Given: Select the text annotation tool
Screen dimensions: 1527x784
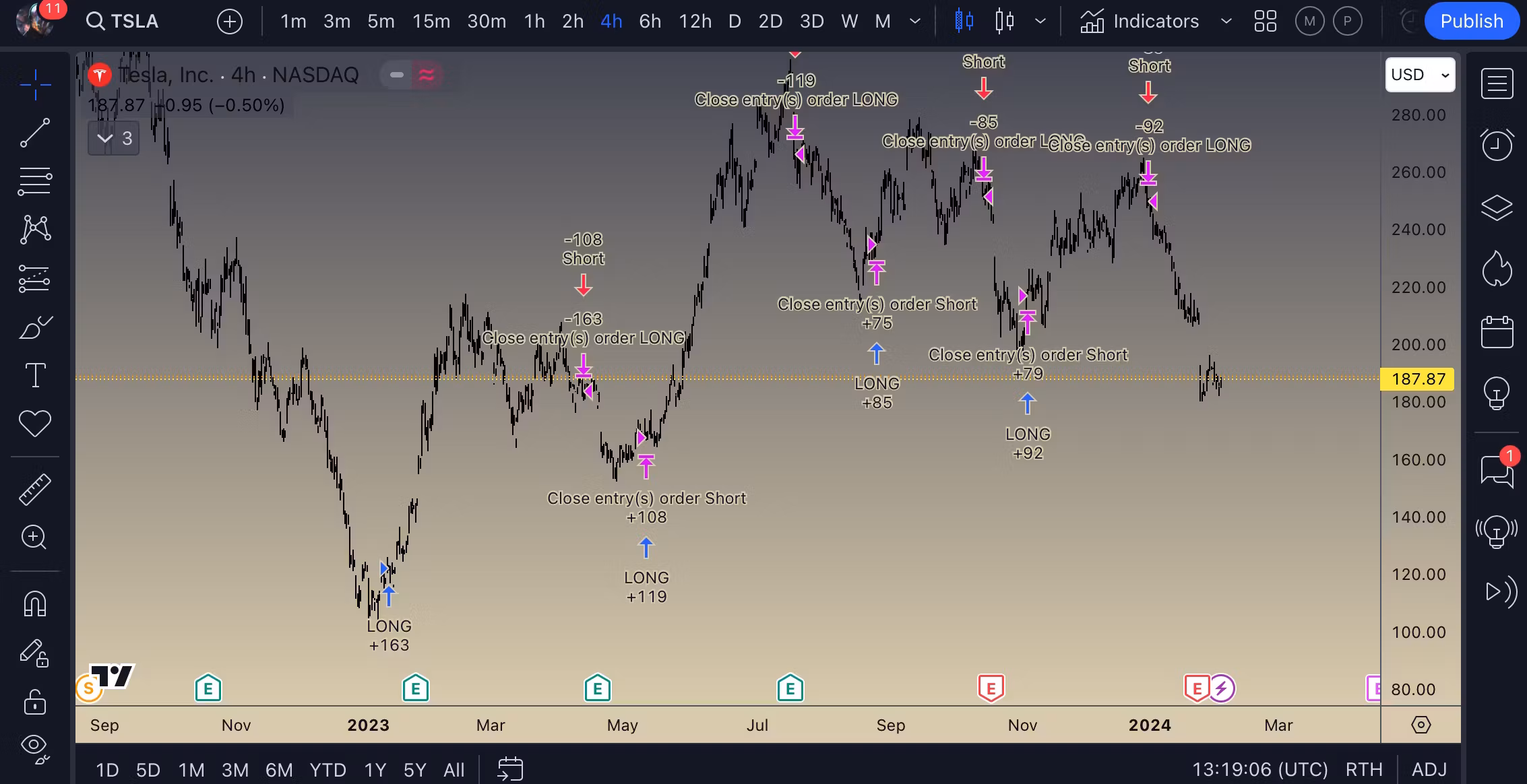Looking at the screenshot, I should [x=34, y=375].
